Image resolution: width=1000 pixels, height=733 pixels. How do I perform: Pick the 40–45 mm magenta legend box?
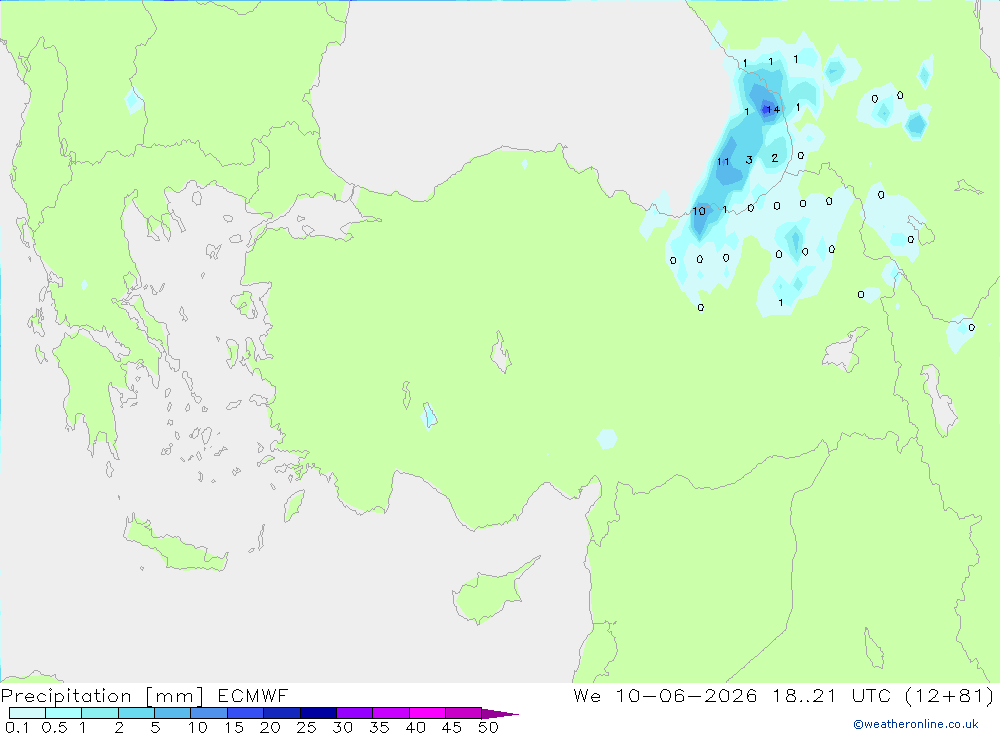pyautogui.click(x=427, y=713)
